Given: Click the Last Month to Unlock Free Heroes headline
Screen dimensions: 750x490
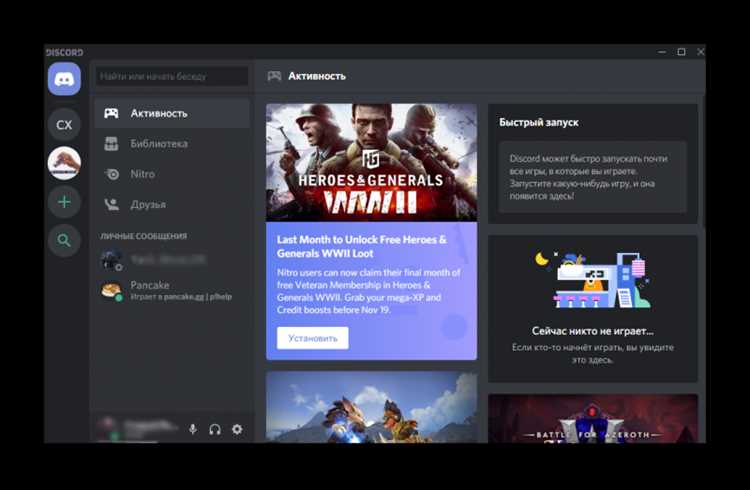Looking at the screenshot, I should [362, 246].
